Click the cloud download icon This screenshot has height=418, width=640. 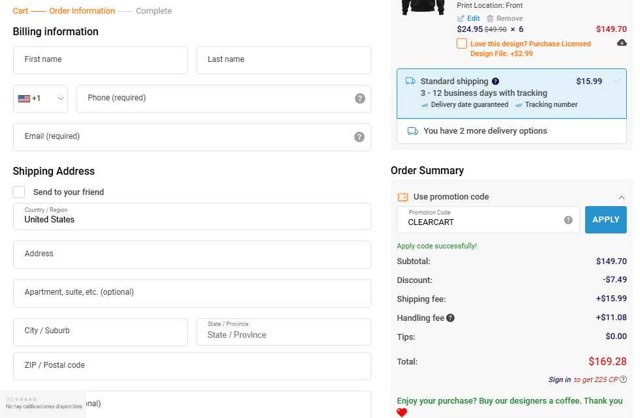(x=622, y=43)
